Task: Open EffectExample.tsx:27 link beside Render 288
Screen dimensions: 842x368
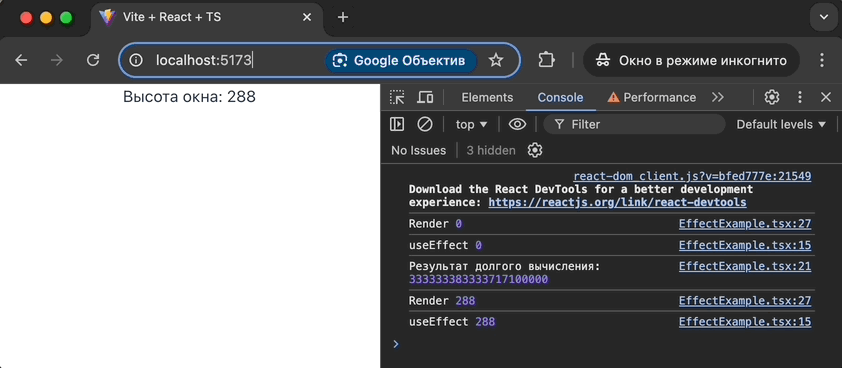Action: [745, 301]
